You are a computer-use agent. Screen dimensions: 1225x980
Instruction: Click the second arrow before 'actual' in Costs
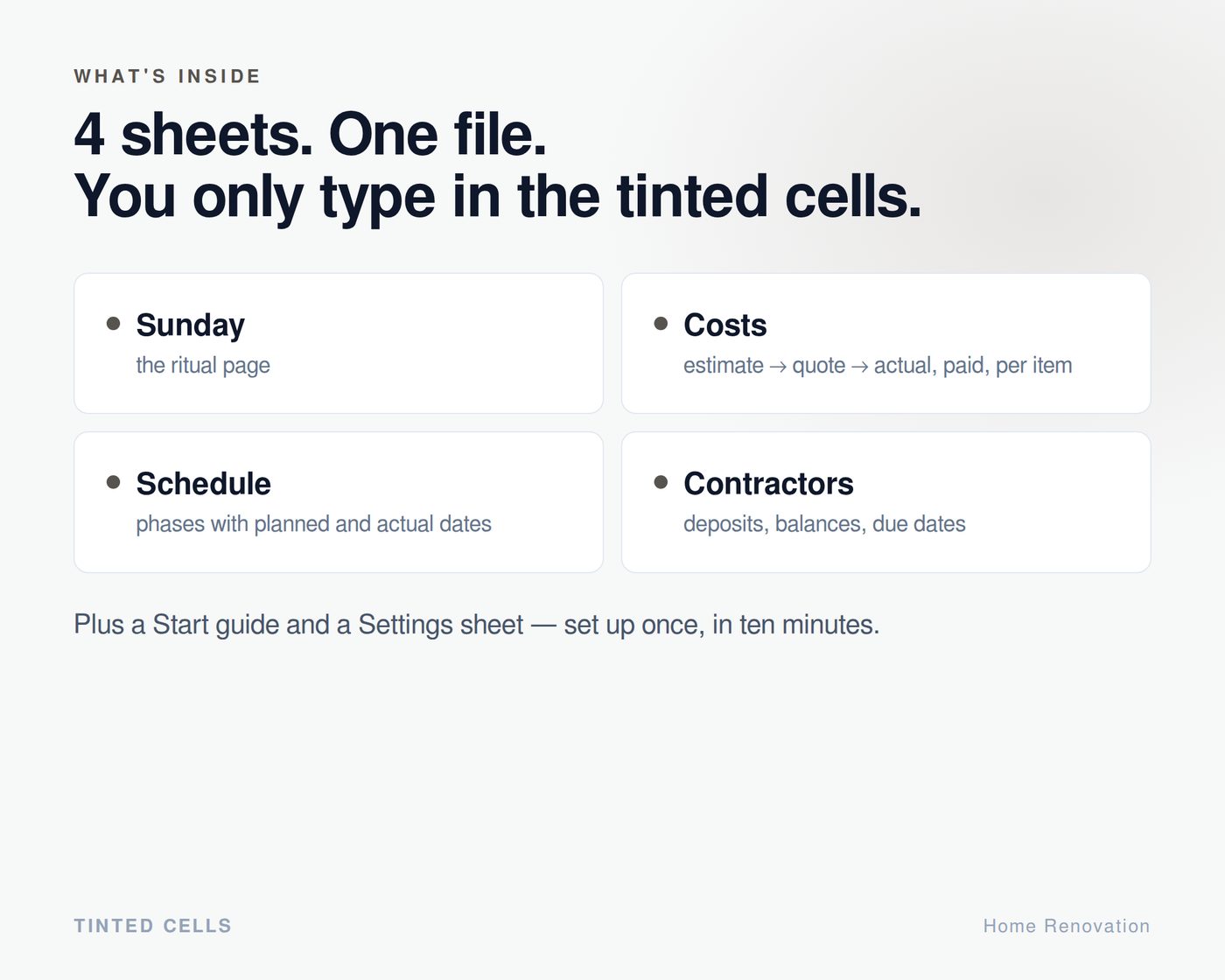(x=860, y=367)
